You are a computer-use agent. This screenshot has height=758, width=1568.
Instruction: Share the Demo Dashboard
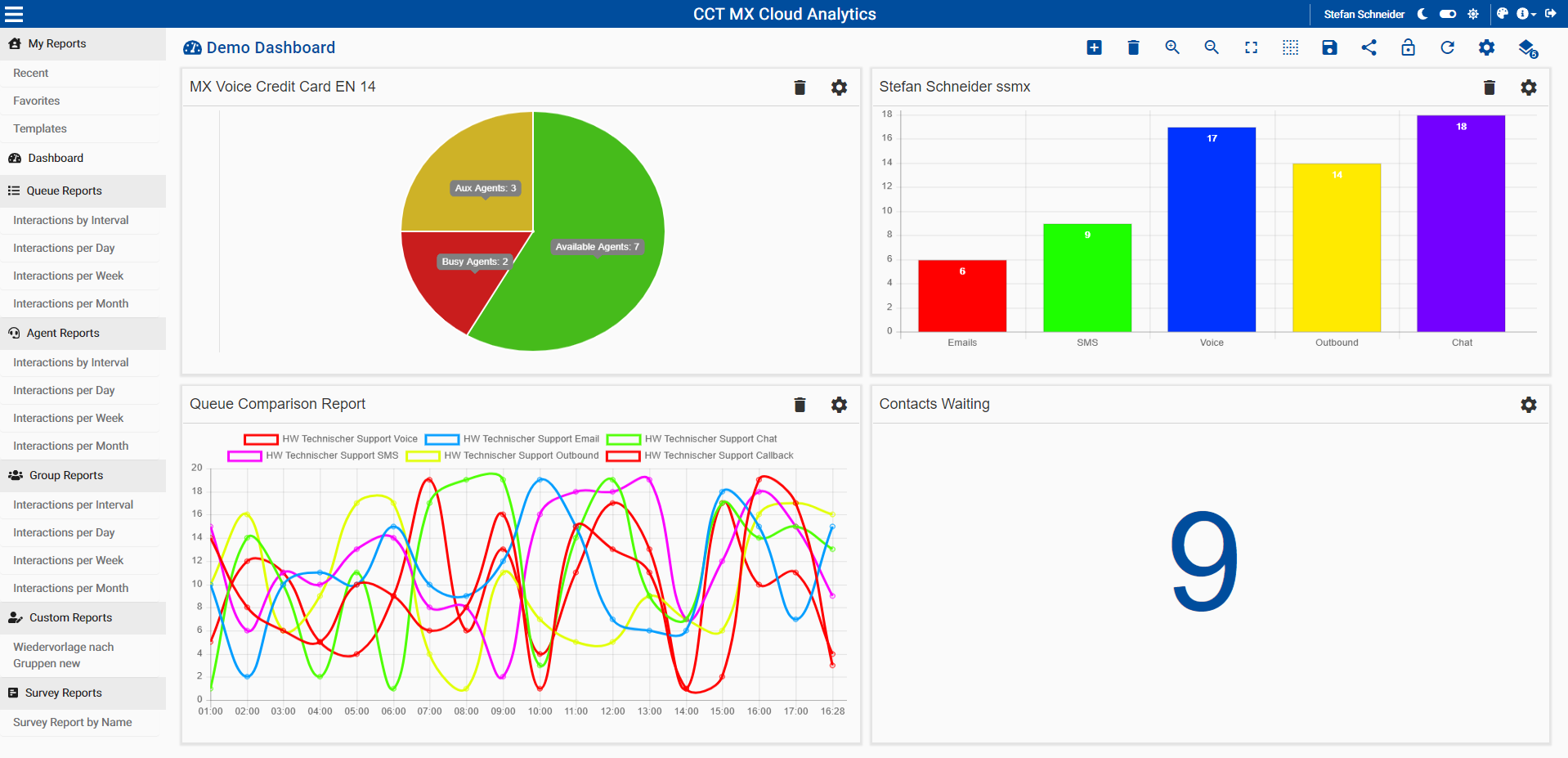click(x=1369, y=47)
